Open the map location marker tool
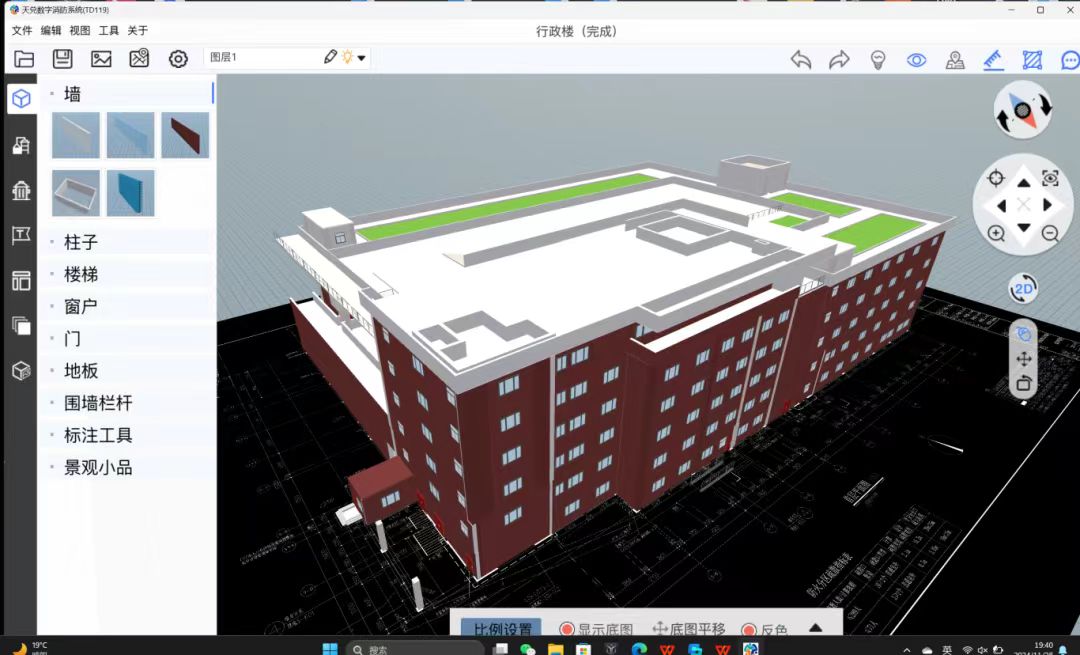Image resolution: width=1080 pixels, height=655 pixels. point(955,60)
